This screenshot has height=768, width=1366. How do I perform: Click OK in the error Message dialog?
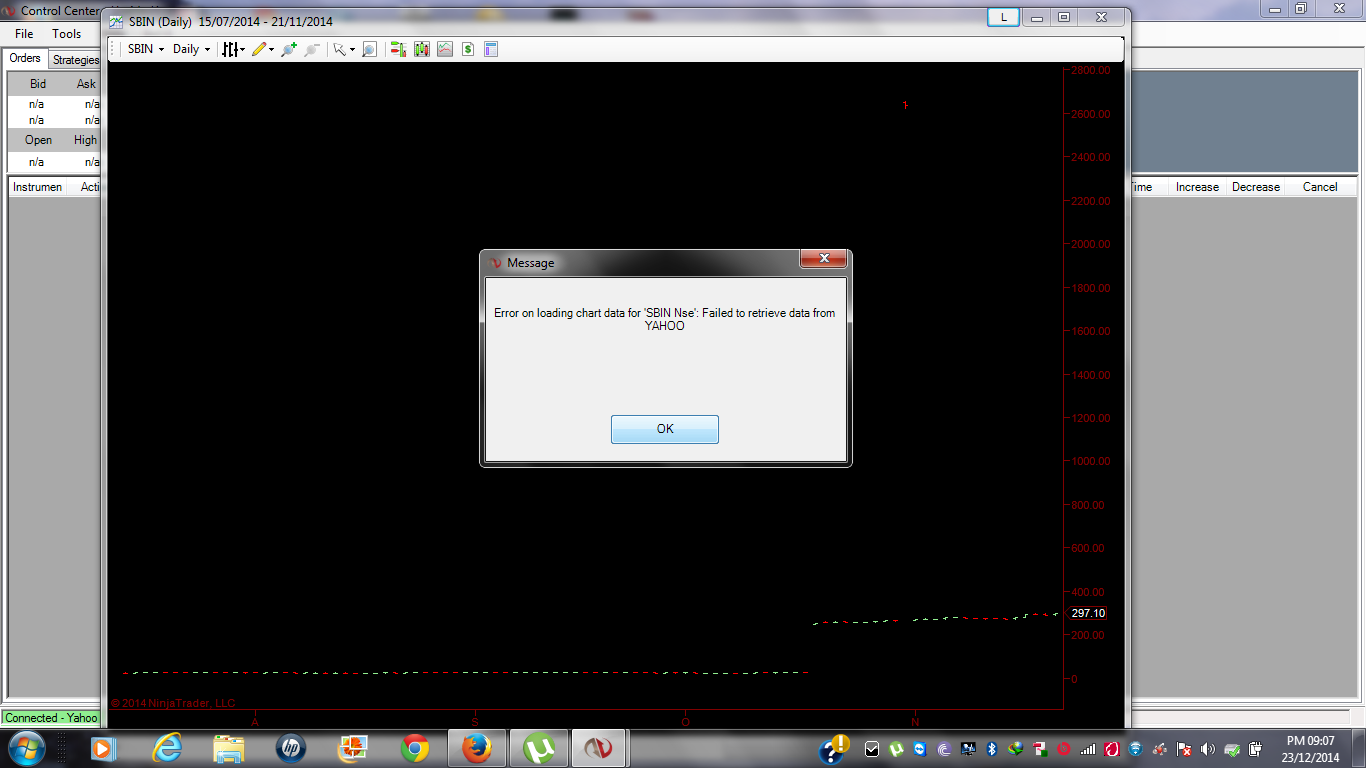[665, 429]
